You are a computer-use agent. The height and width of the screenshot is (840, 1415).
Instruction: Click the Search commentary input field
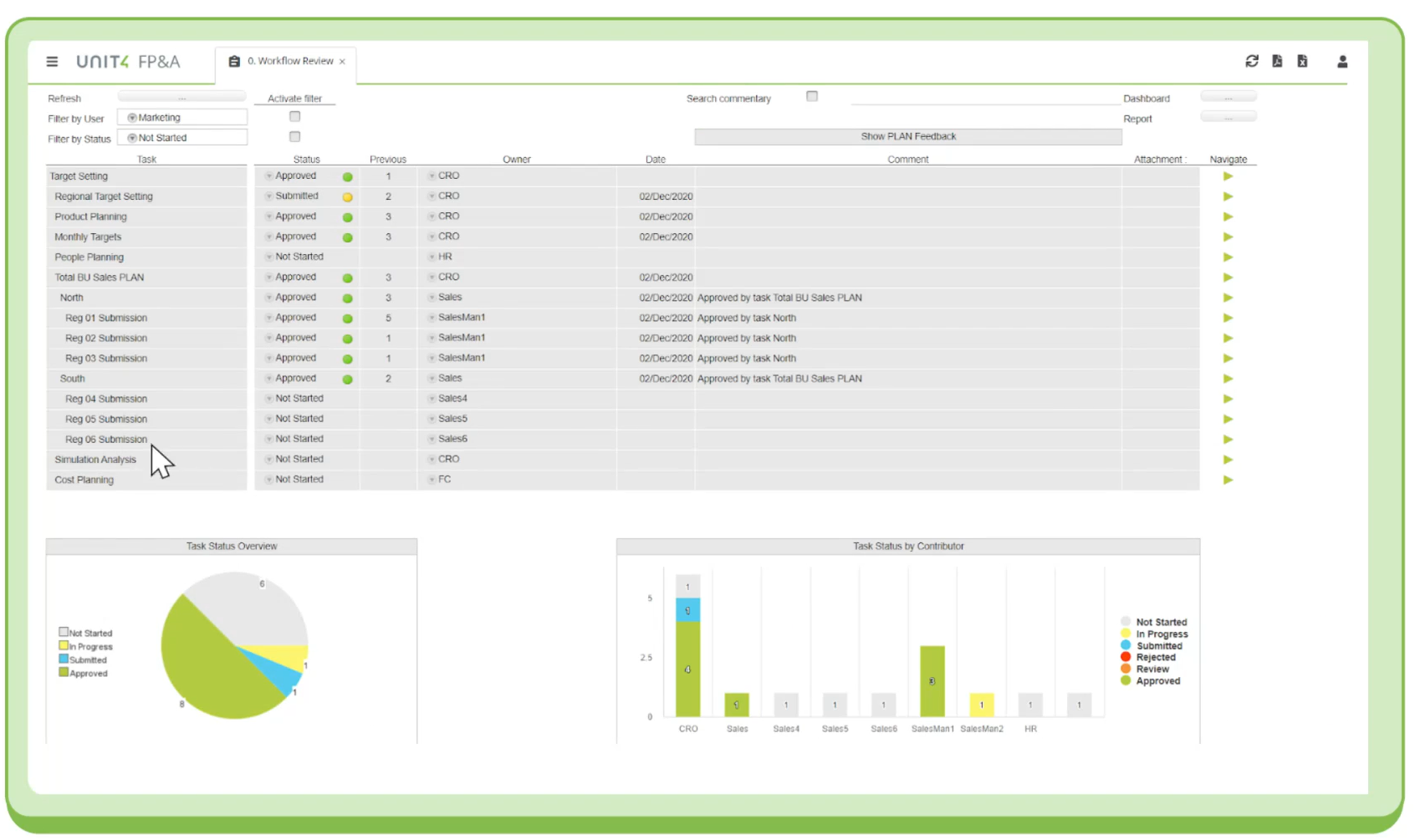(985, 98)
